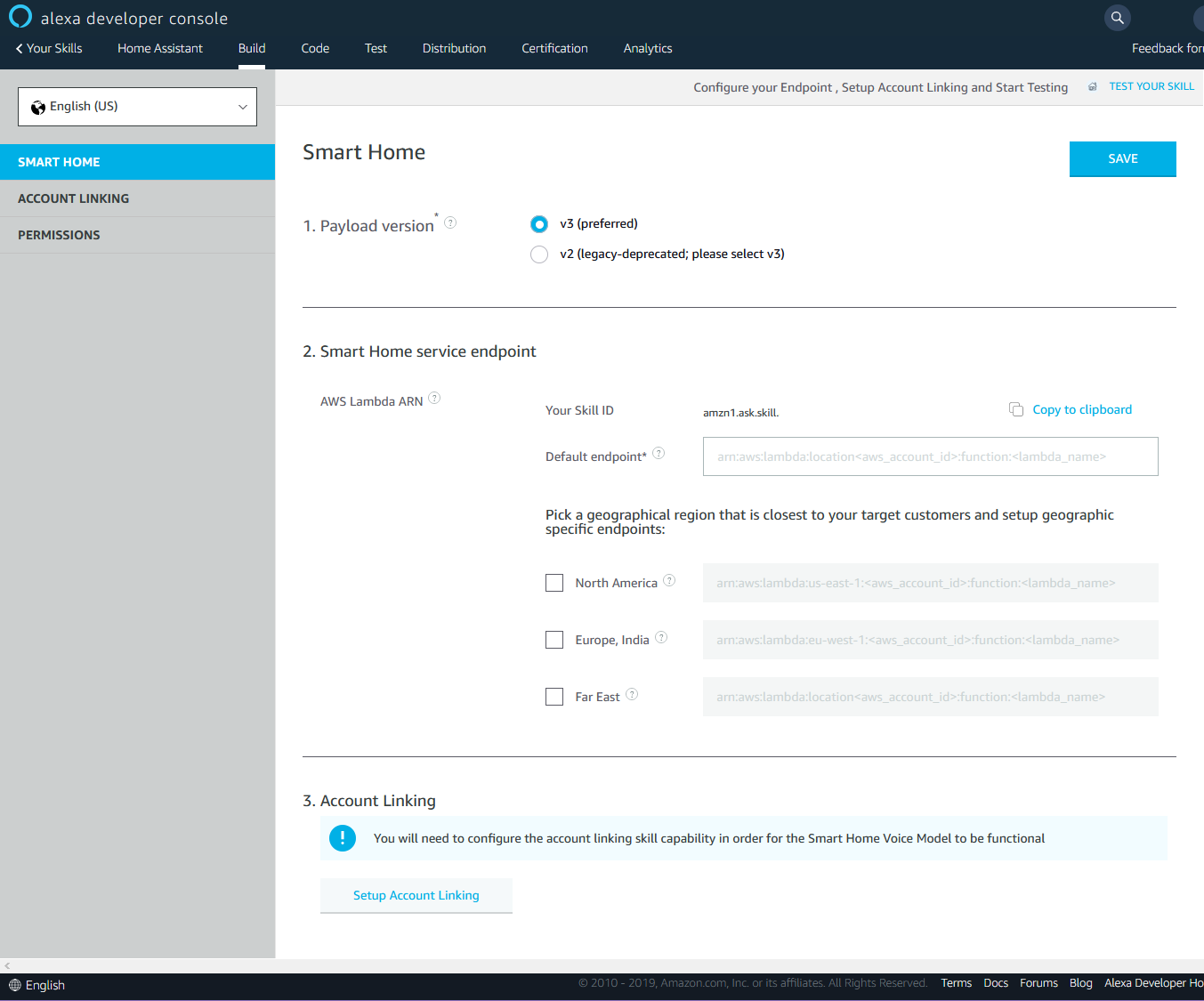Click the copy icon by Copy to clipboard

tap(1016, 409)
